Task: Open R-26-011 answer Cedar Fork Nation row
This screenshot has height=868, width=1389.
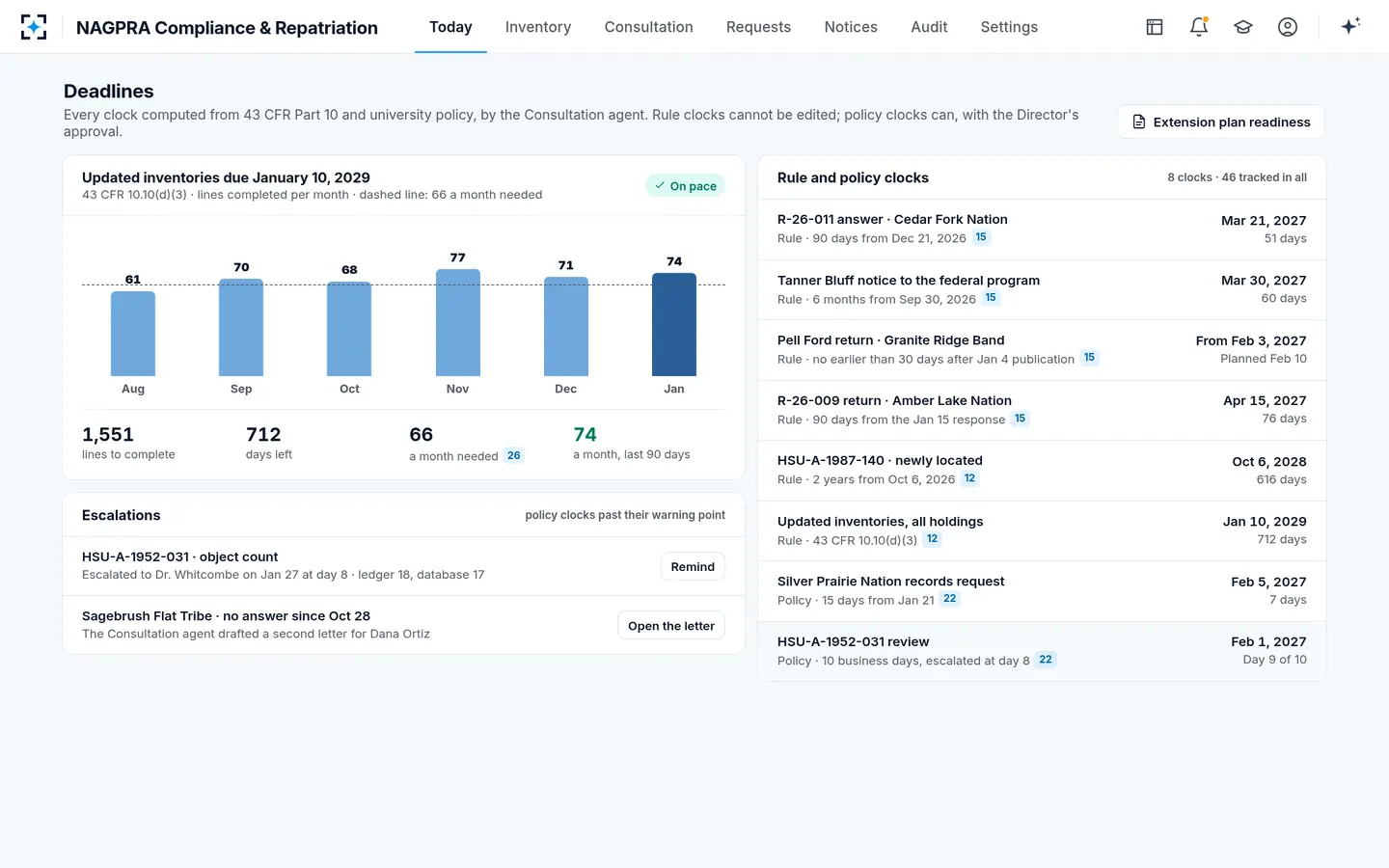Action: click(1042, 230)
